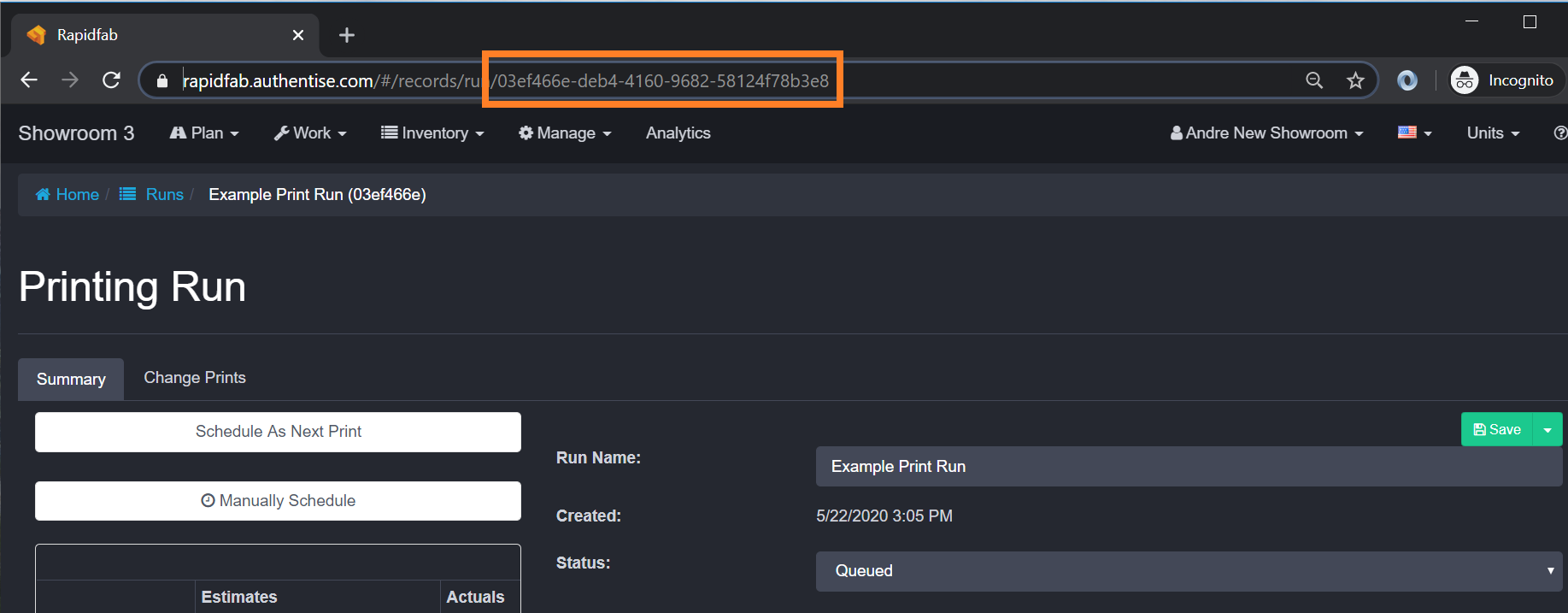Expand the Save button dropdown arrow
The height and width of the screenshot is (613, 1568).
click(1547, 429)
